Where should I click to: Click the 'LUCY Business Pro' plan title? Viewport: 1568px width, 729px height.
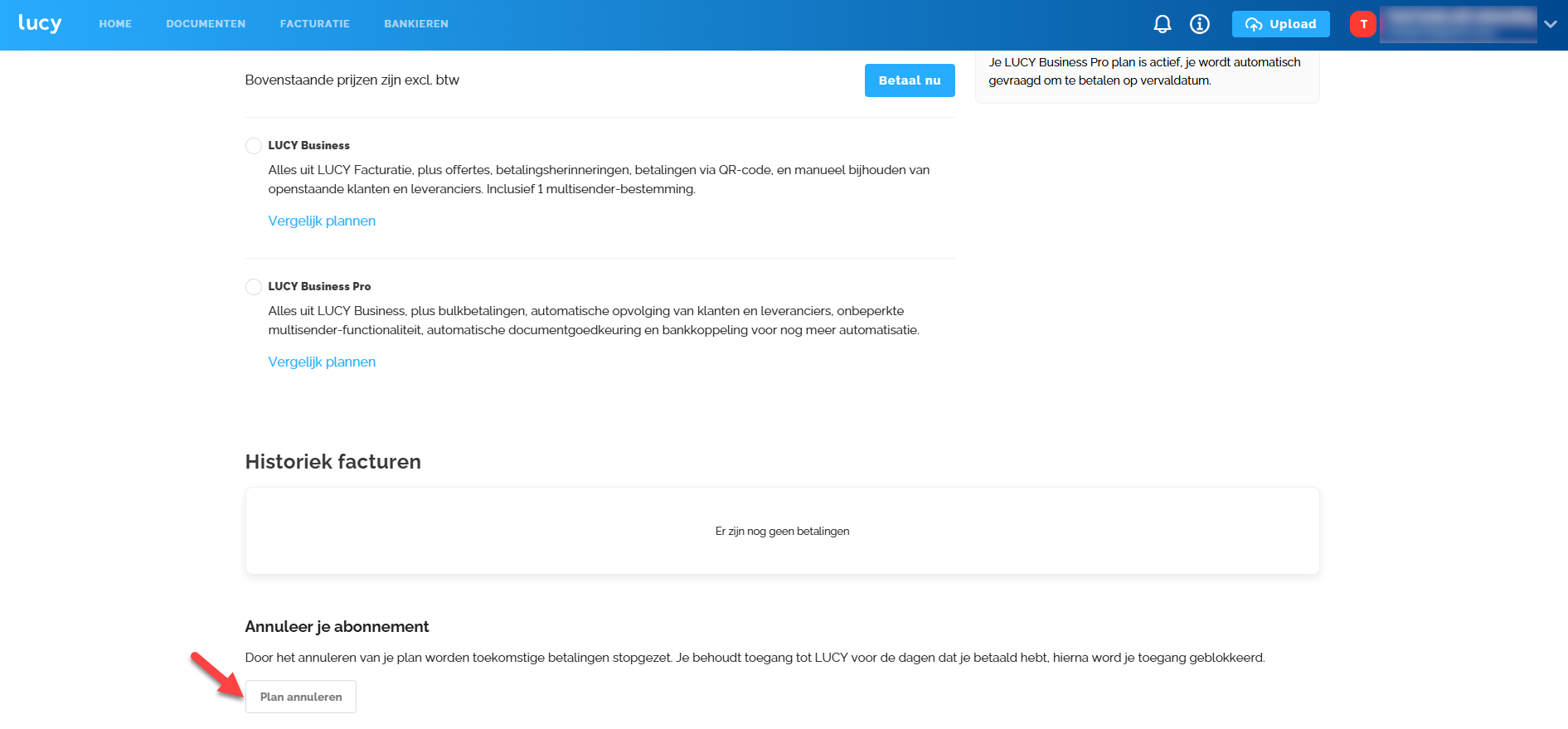tap(319, 286)
